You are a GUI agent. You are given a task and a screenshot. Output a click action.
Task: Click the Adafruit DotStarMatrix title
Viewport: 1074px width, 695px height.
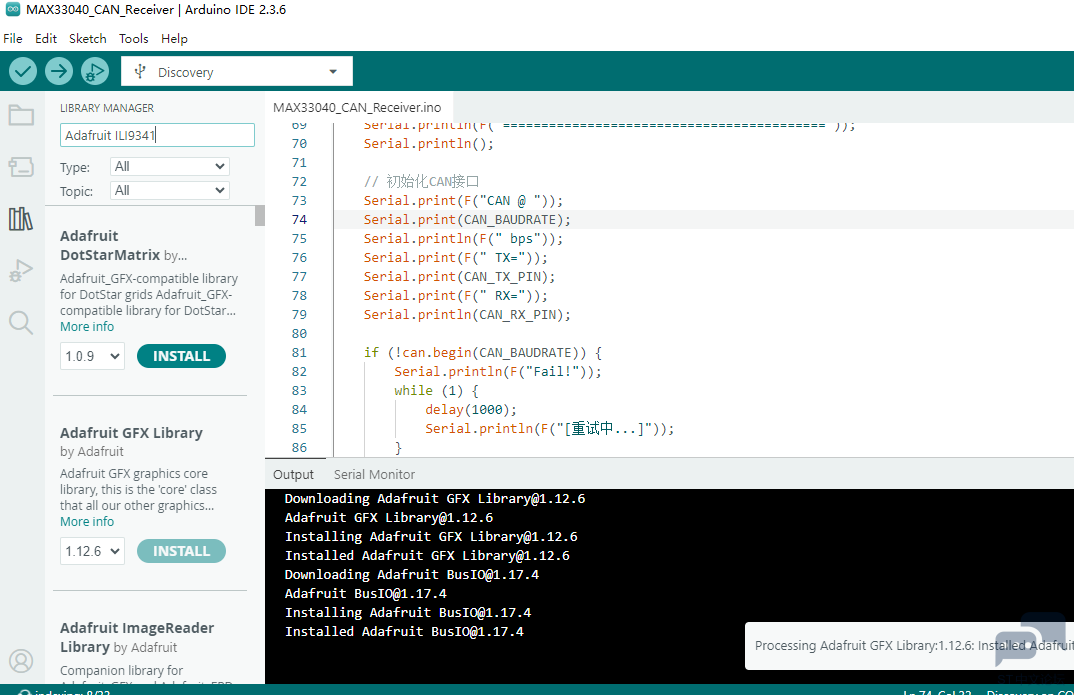pos(110,245)
